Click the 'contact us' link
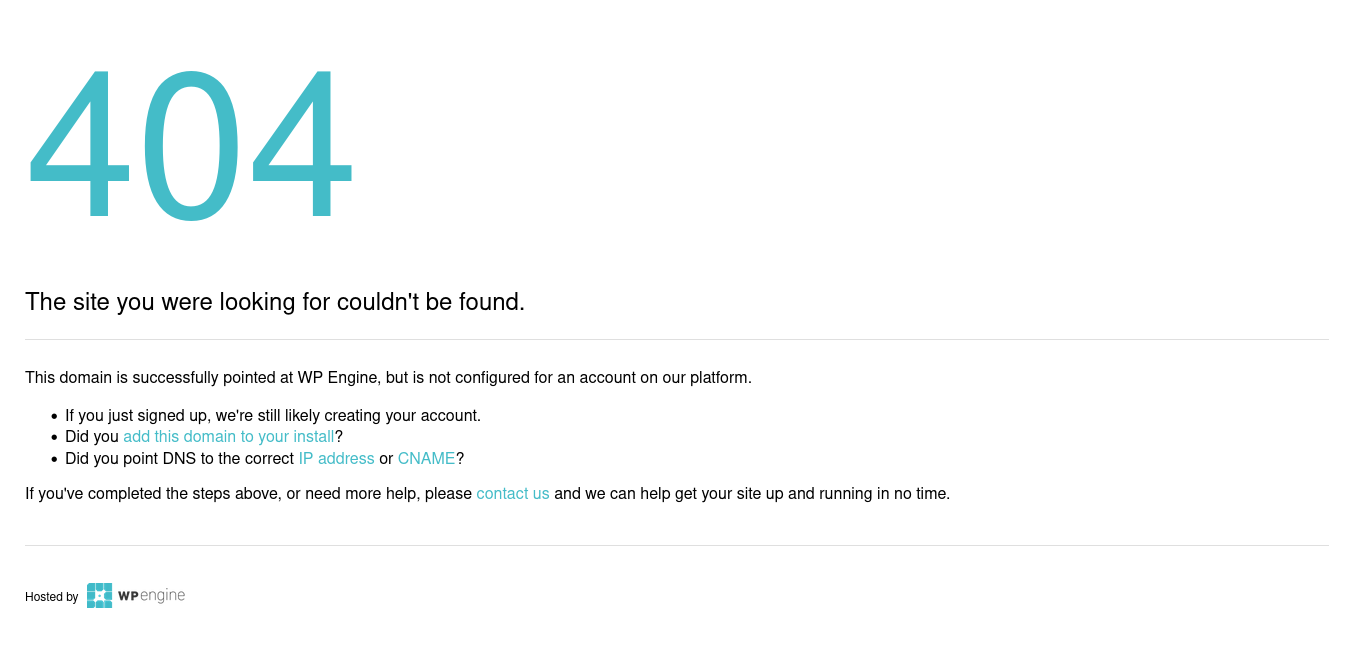The height and width of the screenshot is (651, 1366). (513, 494)
